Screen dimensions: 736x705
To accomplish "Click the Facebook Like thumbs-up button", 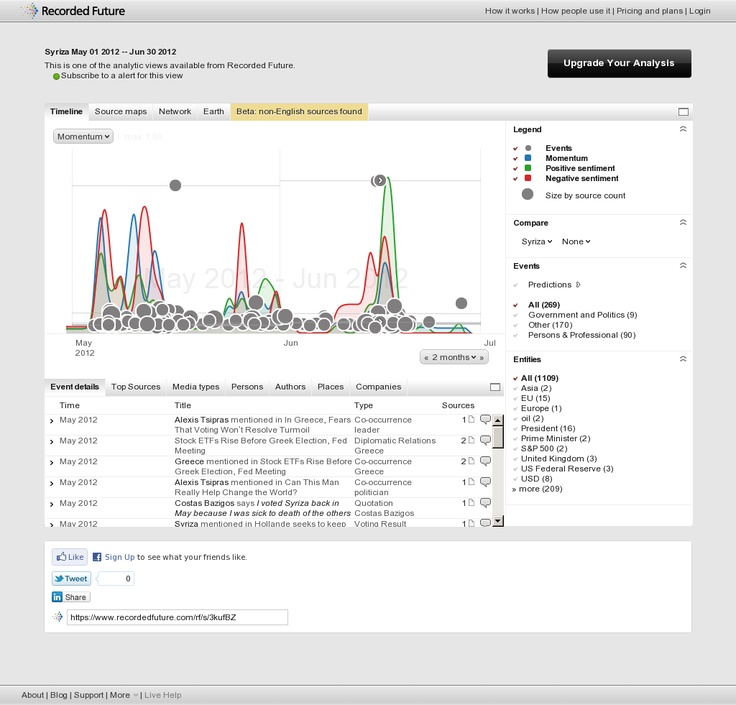I will (x=69, y=557).
